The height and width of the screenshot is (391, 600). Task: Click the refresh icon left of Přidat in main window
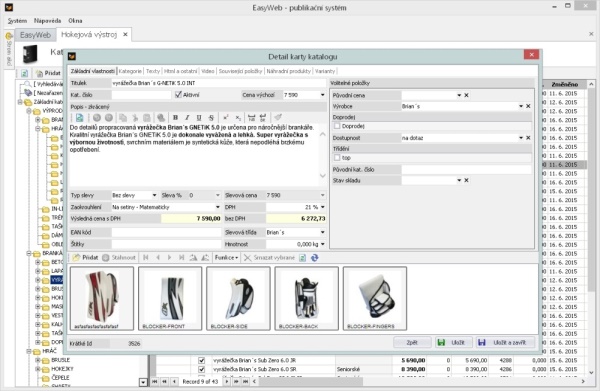24,73
